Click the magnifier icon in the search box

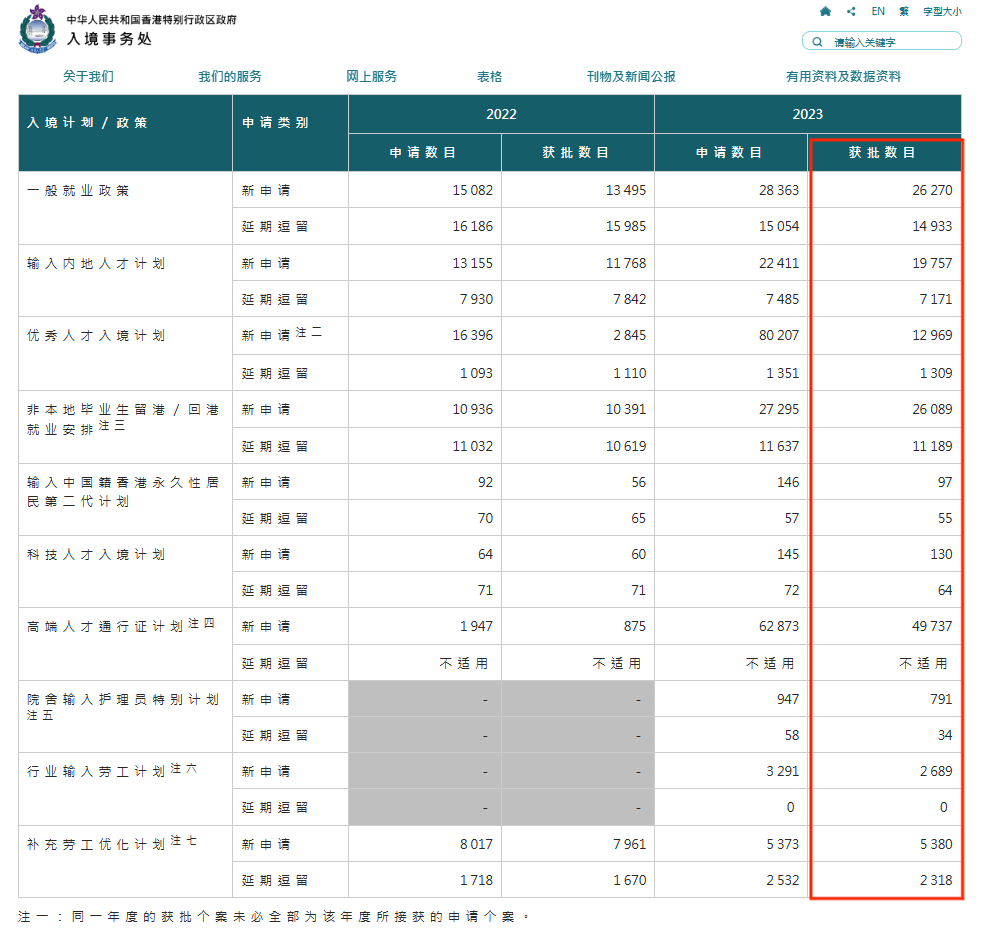(x=817, y=42)
